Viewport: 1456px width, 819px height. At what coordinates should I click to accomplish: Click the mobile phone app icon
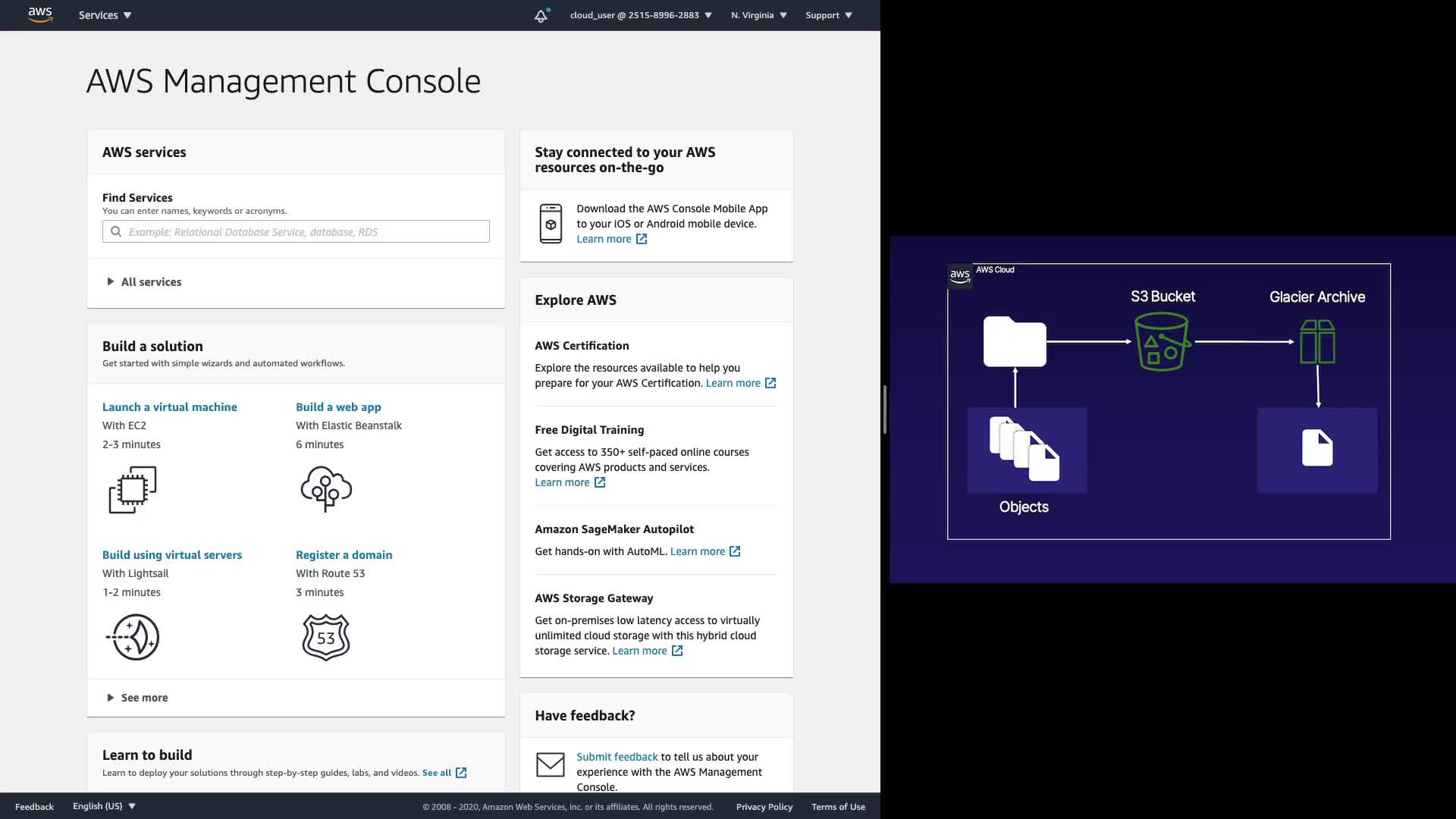point(551,224)
